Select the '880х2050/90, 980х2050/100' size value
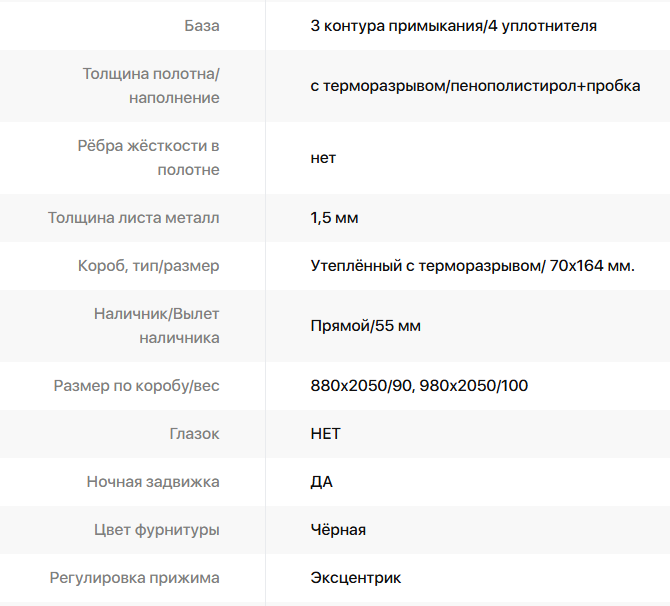This screenshot has width=670, height=606. click(419, 386)
